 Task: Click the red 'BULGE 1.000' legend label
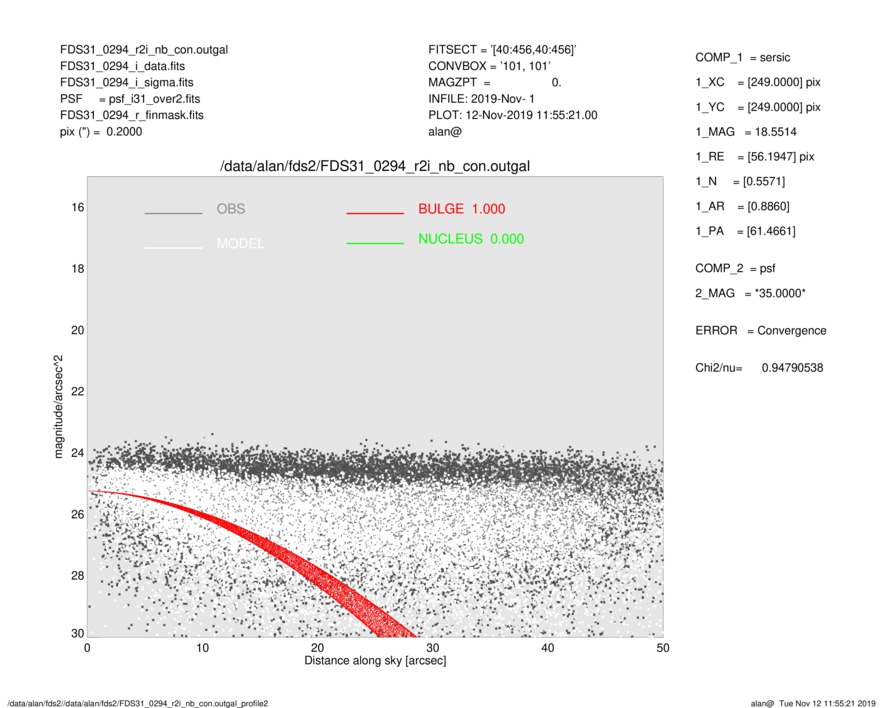click(462, 209)
